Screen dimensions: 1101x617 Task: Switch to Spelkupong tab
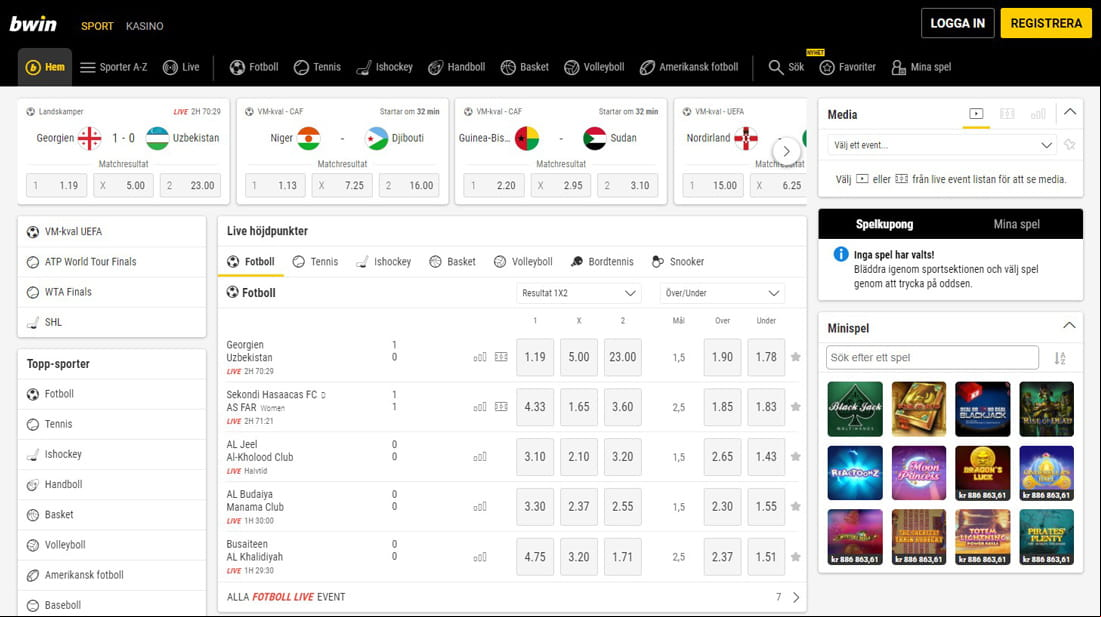pos(884,225)
